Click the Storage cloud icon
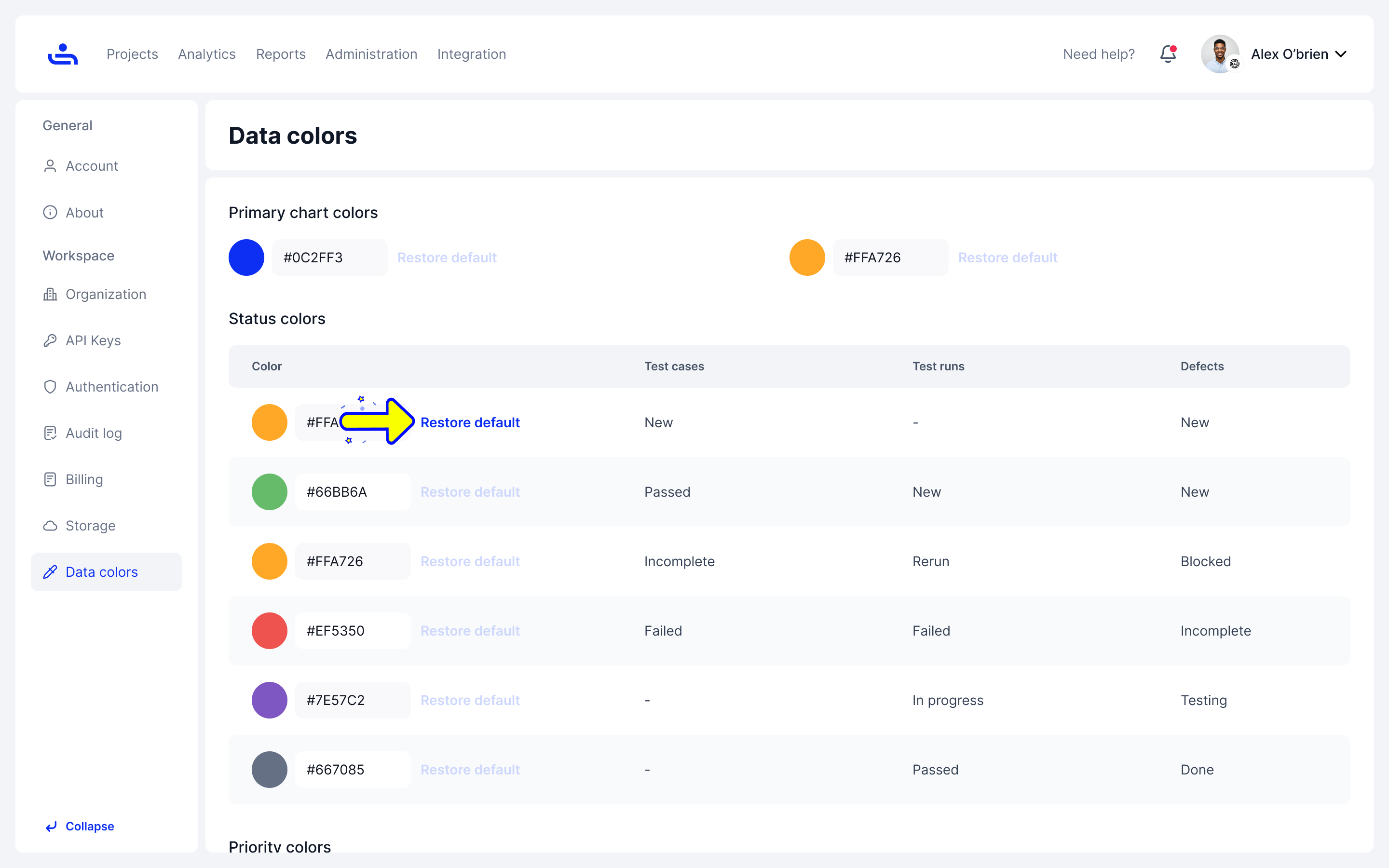This screenshot has height=868, width=1389. [50, 526]
